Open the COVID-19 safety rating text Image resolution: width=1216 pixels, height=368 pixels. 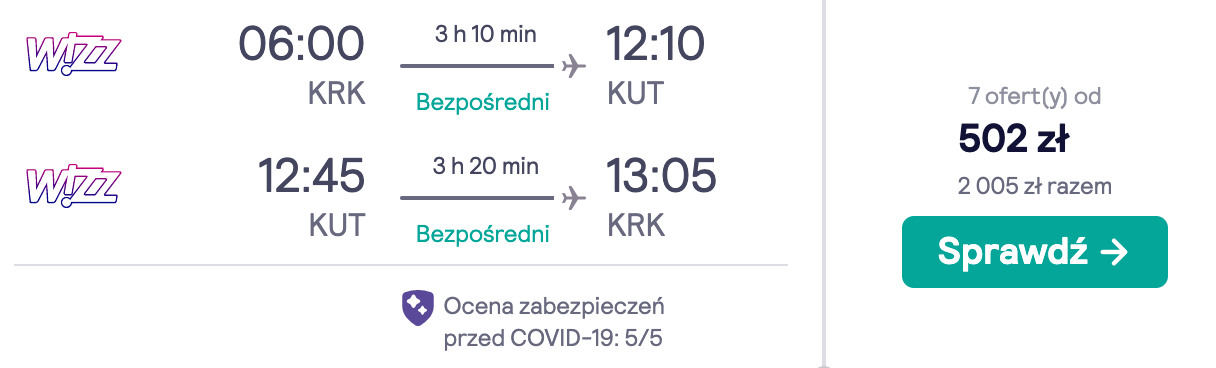553,322
